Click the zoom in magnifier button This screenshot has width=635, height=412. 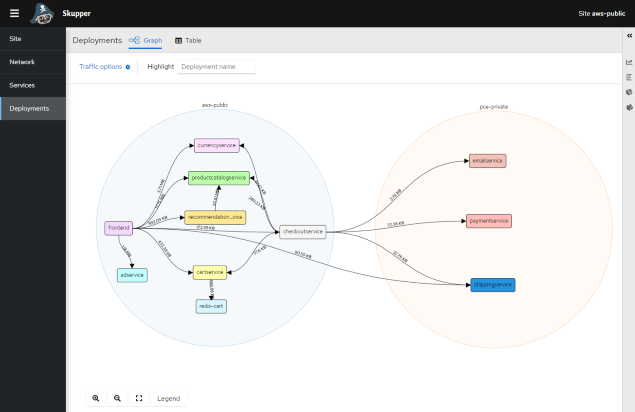click(96, 398)
